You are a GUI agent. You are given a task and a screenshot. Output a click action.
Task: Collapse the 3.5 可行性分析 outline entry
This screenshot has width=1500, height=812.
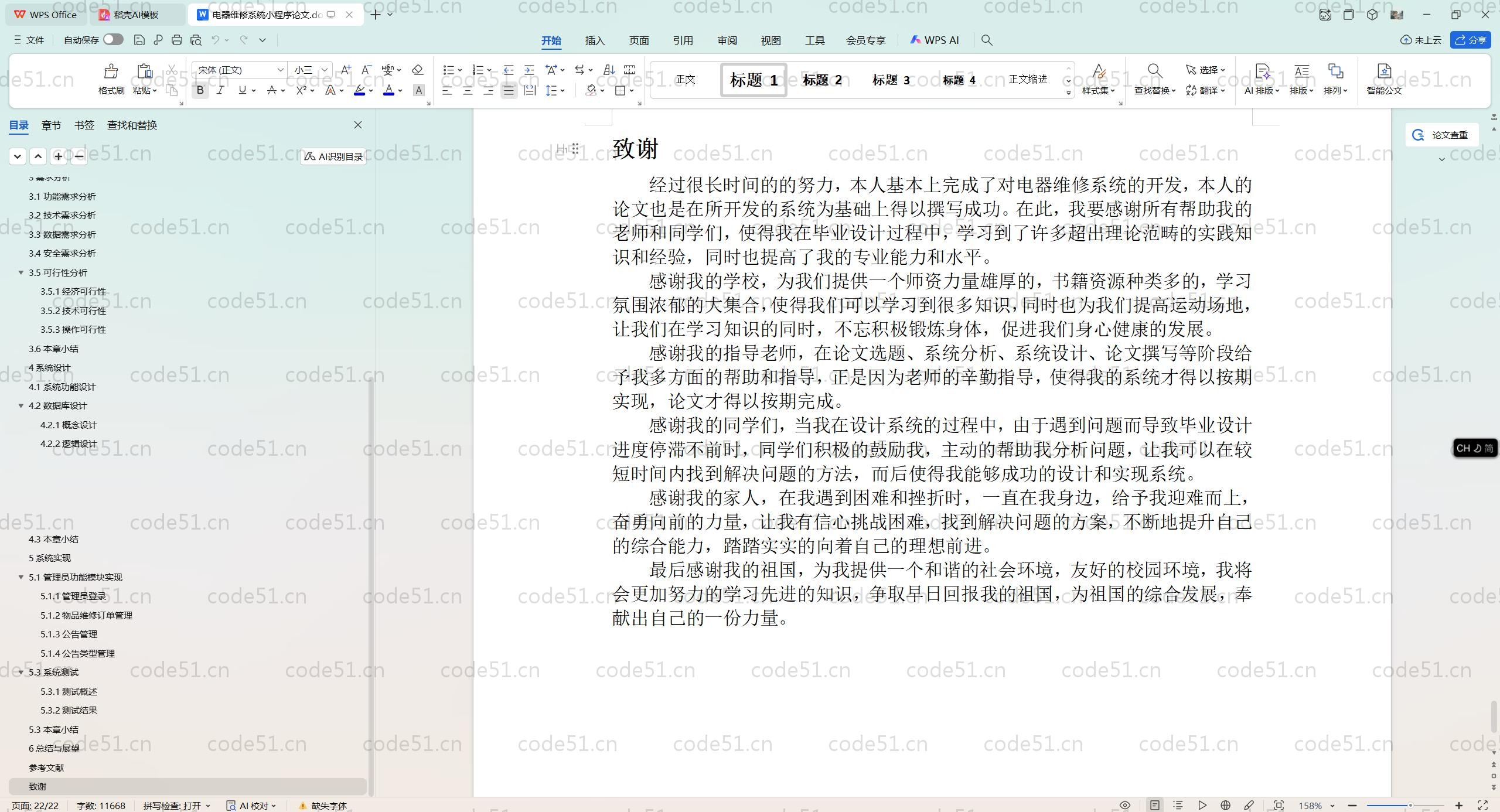point(22,272)
